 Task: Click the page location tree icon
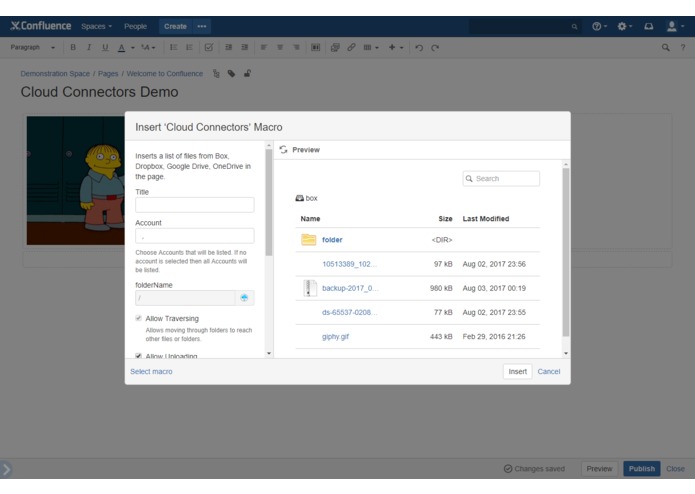tap(216, 74)
